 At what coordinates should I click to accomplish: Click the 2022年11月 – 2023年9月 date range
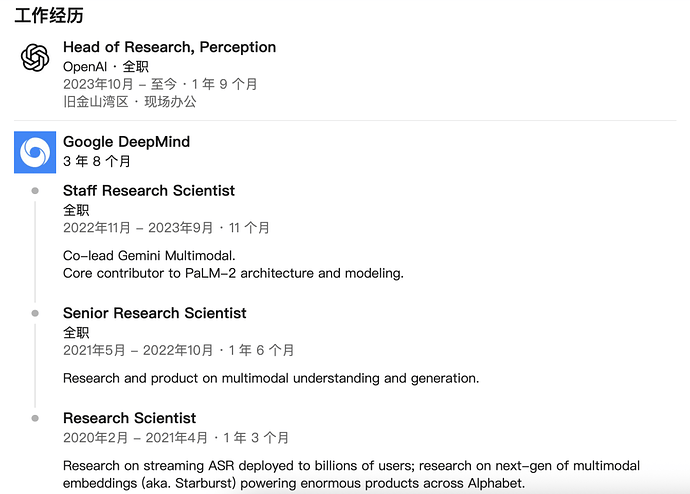click(x=138, y=228)
